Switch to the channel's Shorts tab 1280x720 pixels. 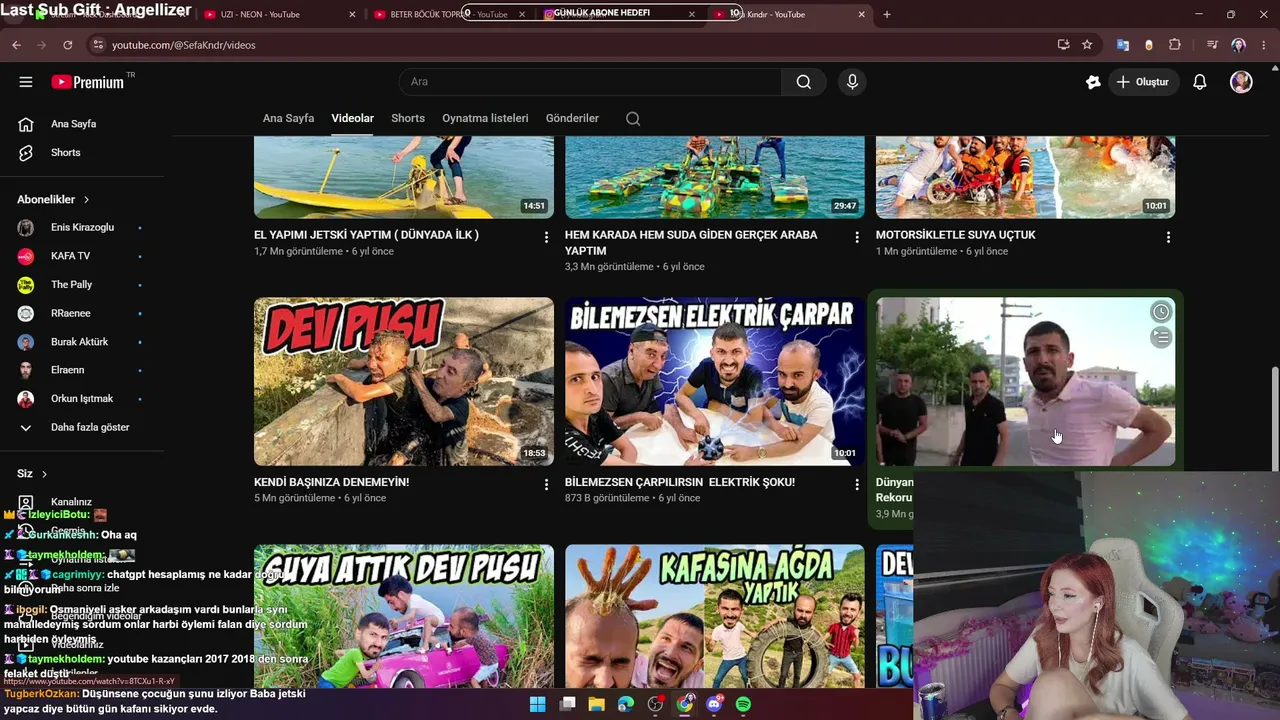(x=408, y=118)
